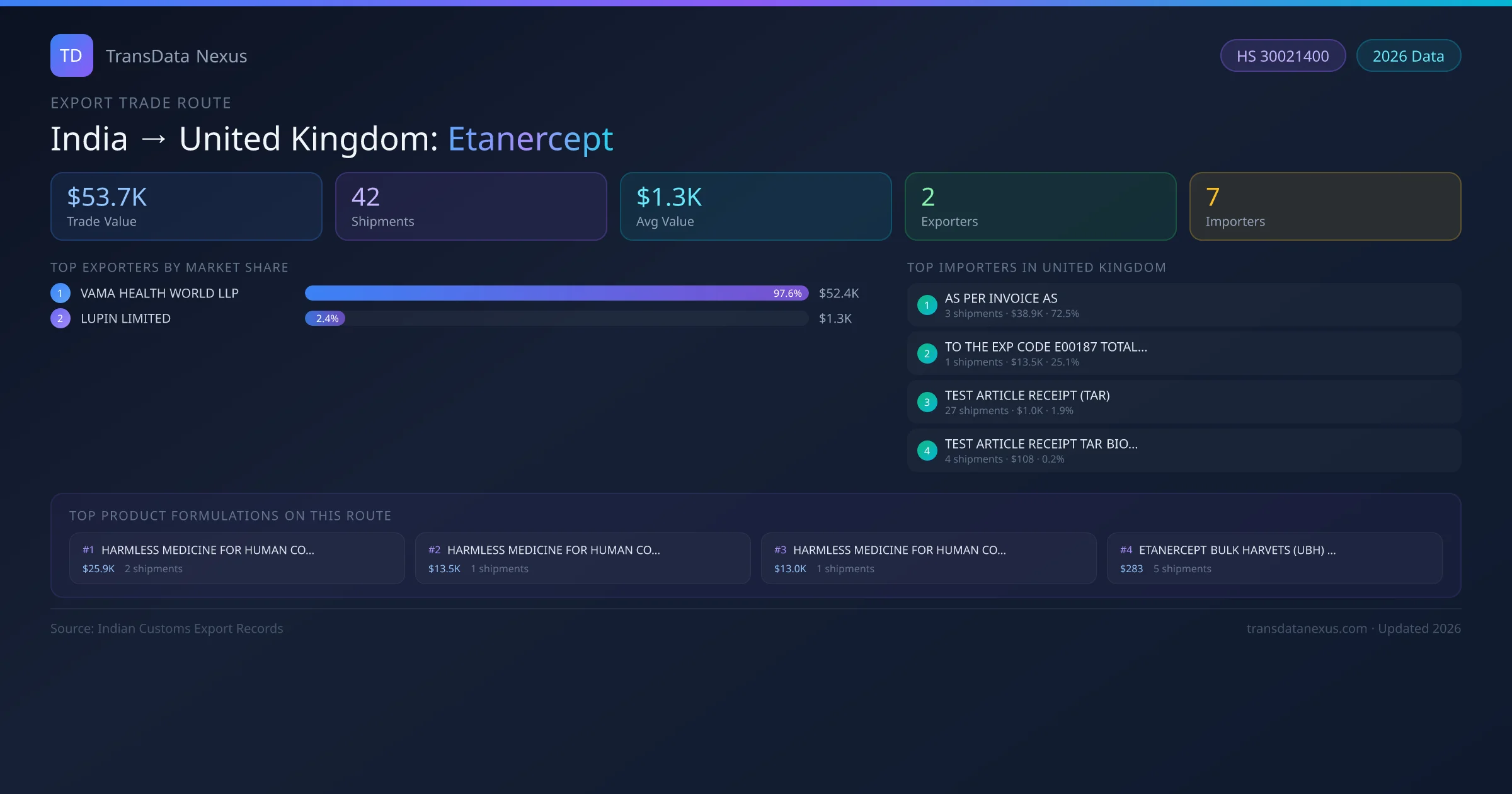Open the 7 Importers card
This screenshot has height=794, width=1512.
[x=1325, y=206]
